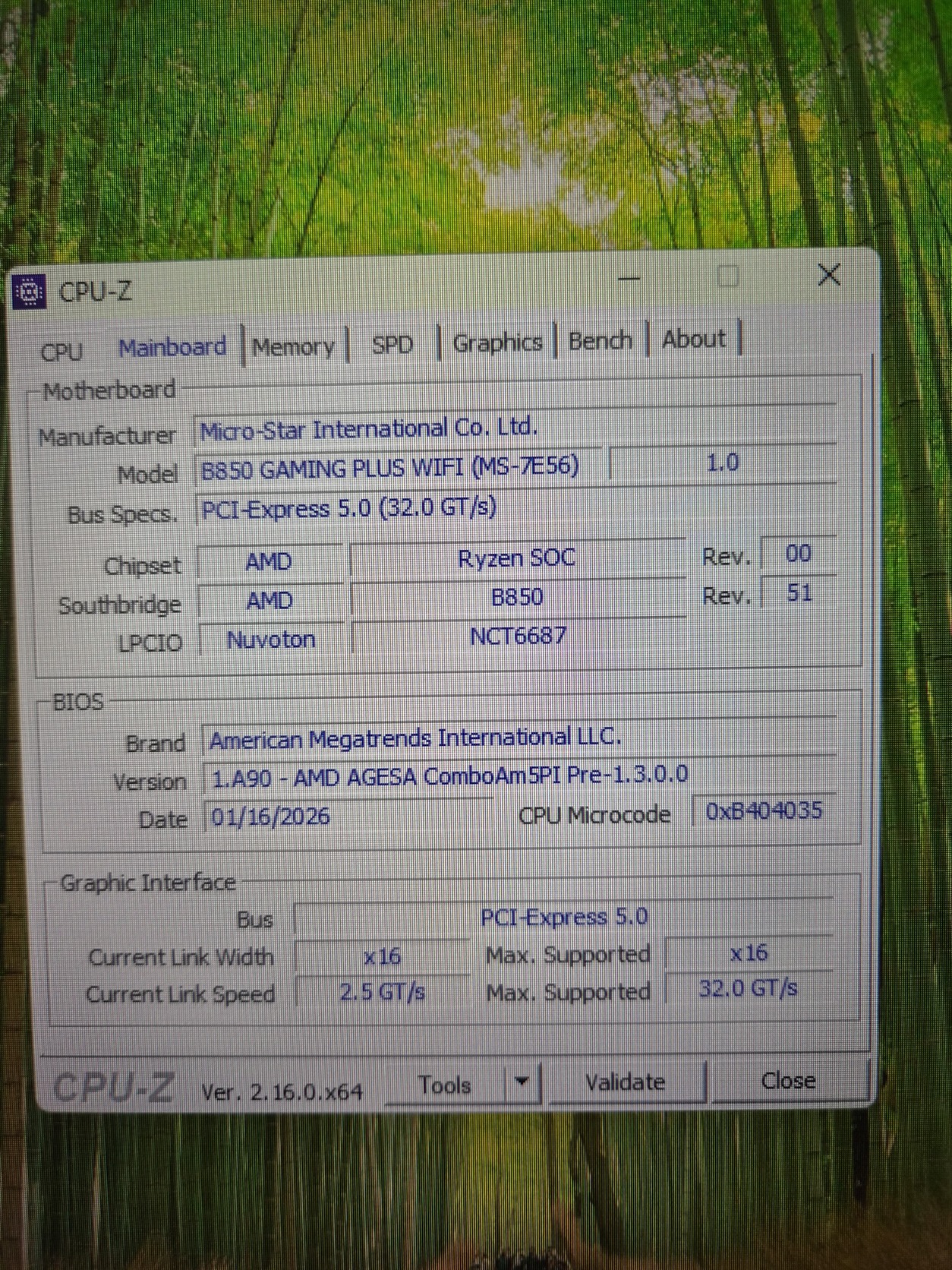This screenshot has width=952, height=1270.
Task: Click the BIOS Brand American Megatrends field
Action: (x=519, y=738)
